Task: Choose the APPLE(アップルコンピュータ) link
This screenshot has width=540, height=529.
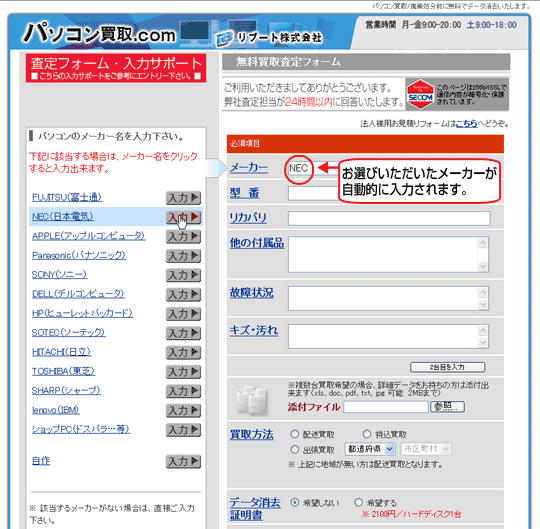Action: pyautogui.click(x=89, y=236)
